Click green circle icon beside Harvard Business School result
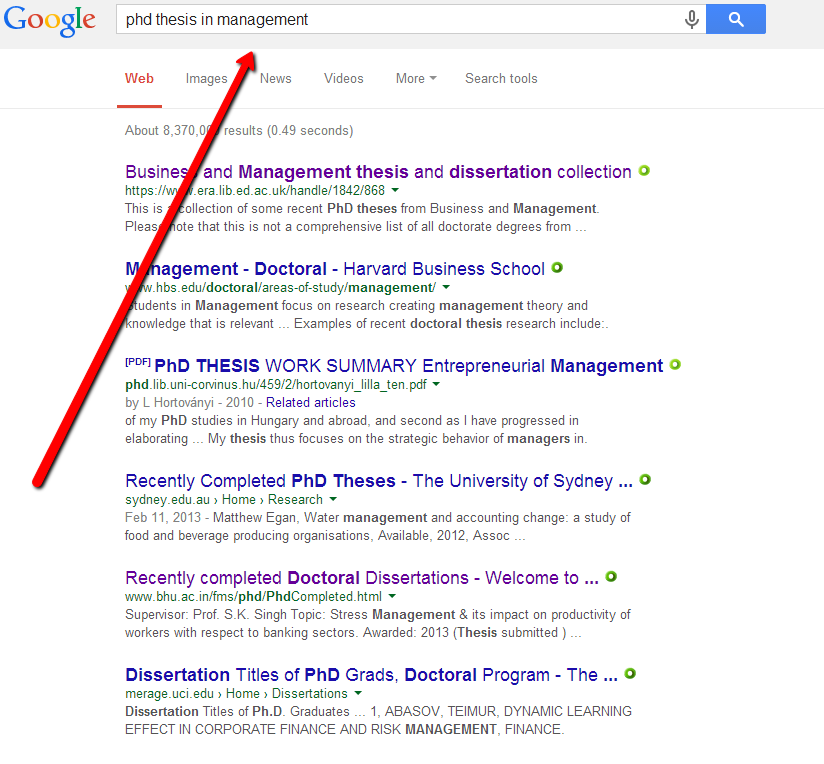Image resolution: width=824 pixels, height=764 pixels. point(557,268)
